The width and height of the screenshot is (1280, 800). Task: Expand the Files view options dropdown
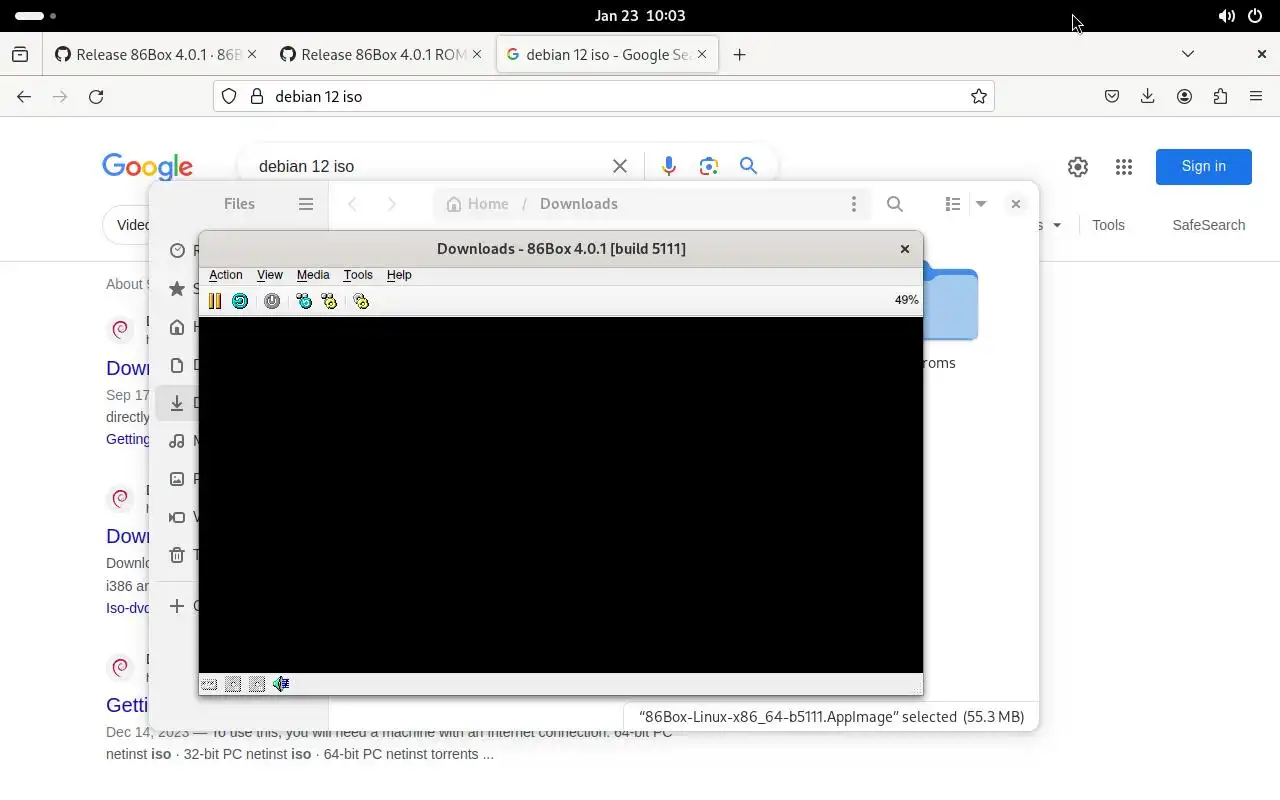coord(981,204)
